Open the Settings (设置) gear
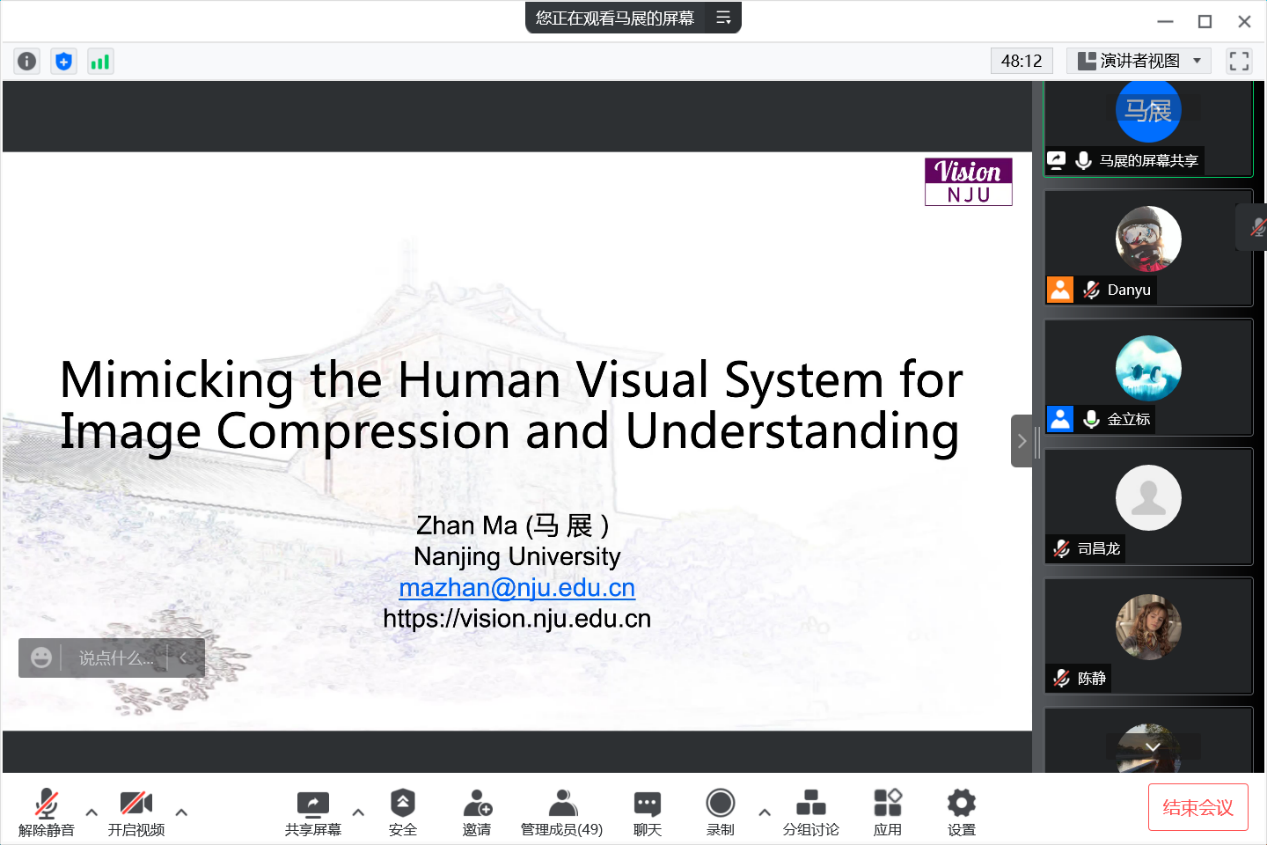 pyautogui.click(x=961, y=812)
